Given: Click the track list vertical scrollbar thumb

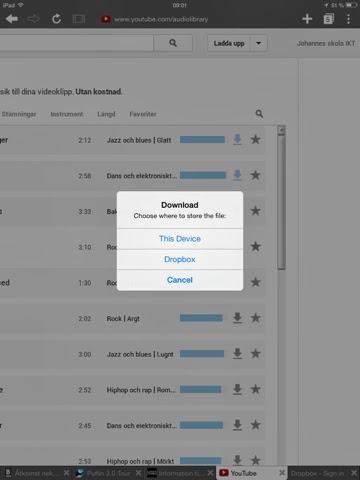Looking at the screenshot, I should 282,202.
